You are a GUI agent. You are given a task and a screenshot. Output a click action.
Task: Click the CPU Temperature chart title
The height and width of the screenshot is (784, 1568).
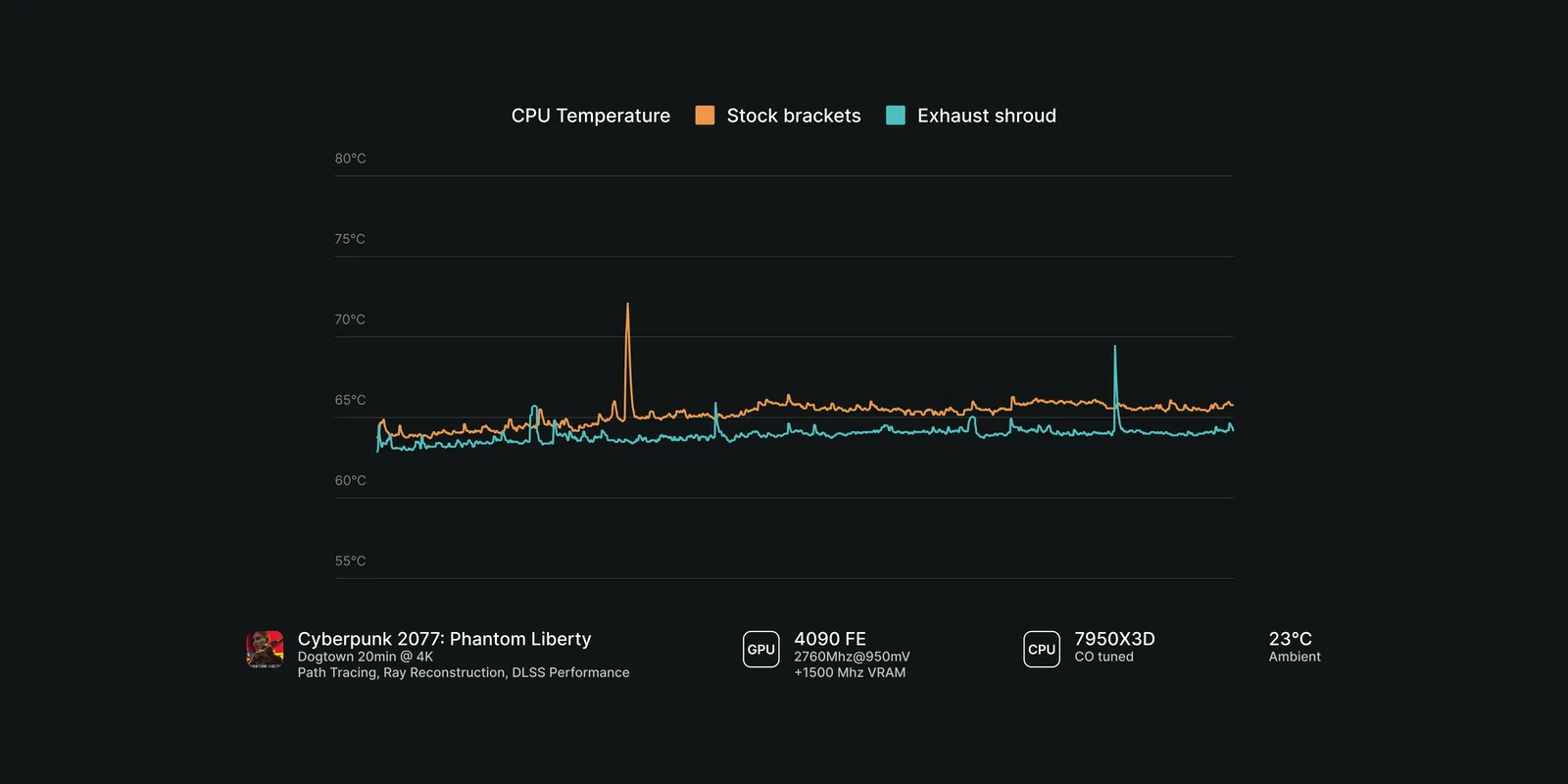[591, 116]
